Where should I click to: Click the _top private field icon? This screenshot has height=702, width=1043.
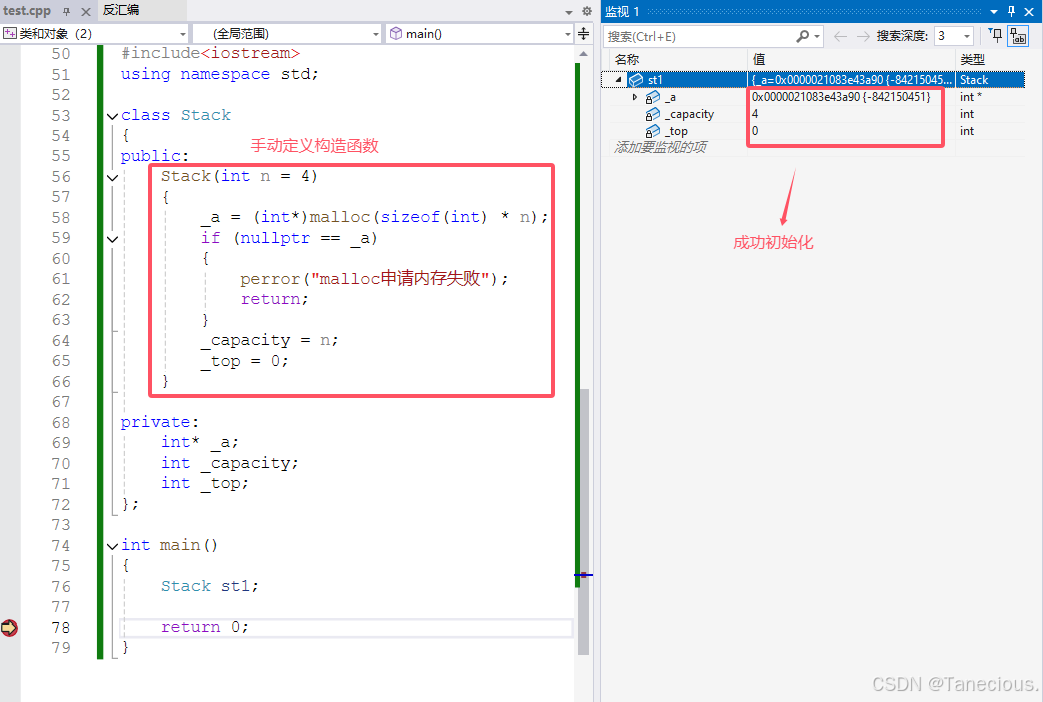[653, 131]
